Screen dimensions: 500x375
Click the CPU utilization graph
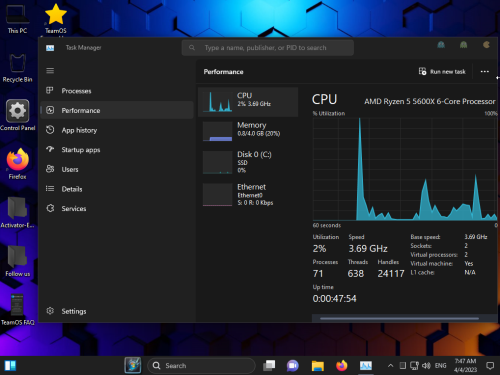click(405, 169)
